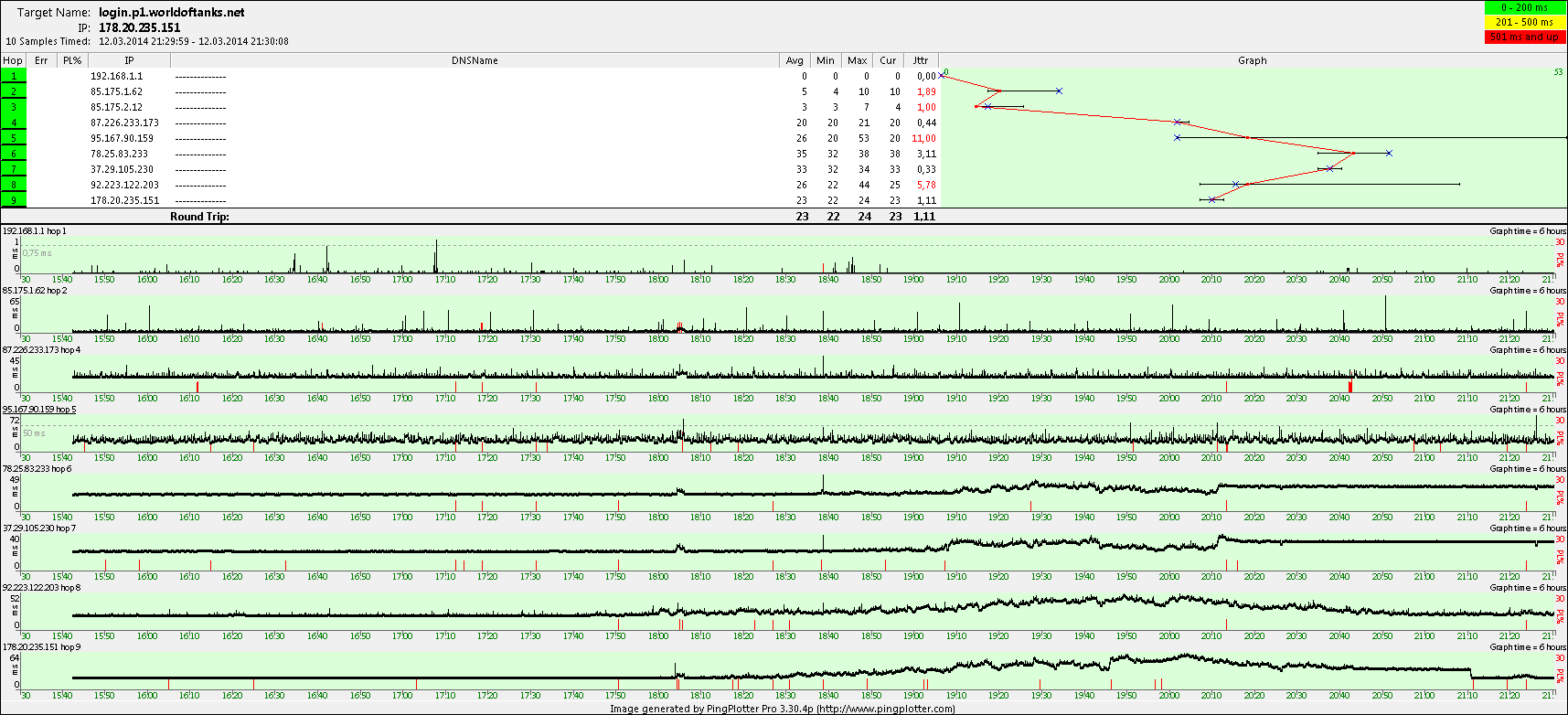Click the Graph column header
Viewport: 1568px width, 715px height.
pyautogui.click(x=1252, y=60)
